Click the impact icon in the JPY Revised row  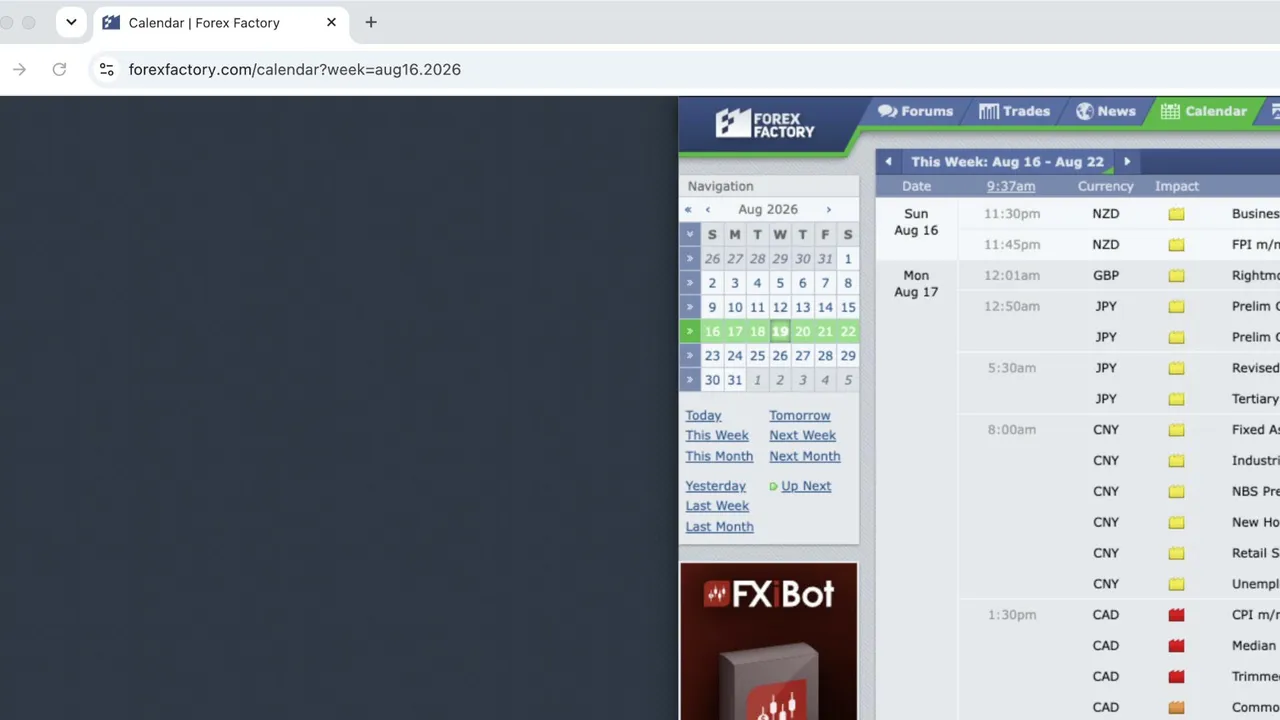tap(1176, 368)
